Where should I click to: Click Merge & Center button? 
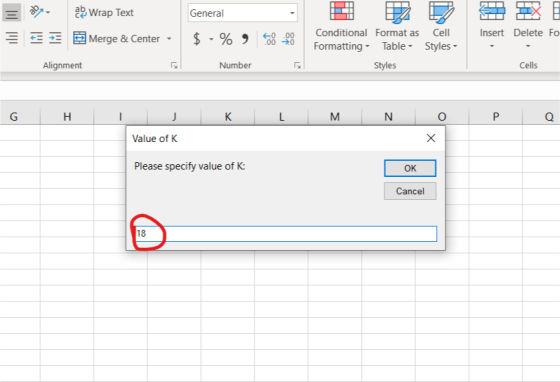[x=116, y=38]
